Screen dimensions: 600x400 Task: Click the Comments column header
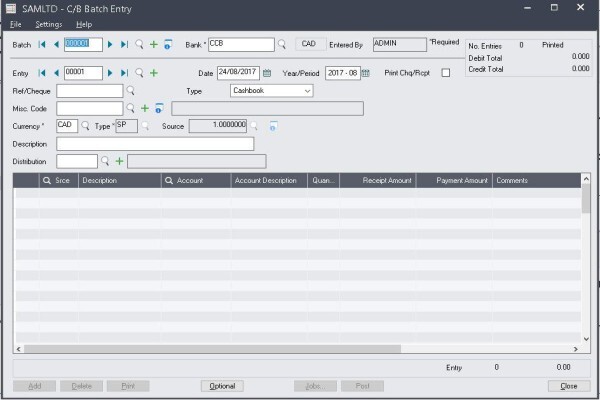tap(536, 180)
